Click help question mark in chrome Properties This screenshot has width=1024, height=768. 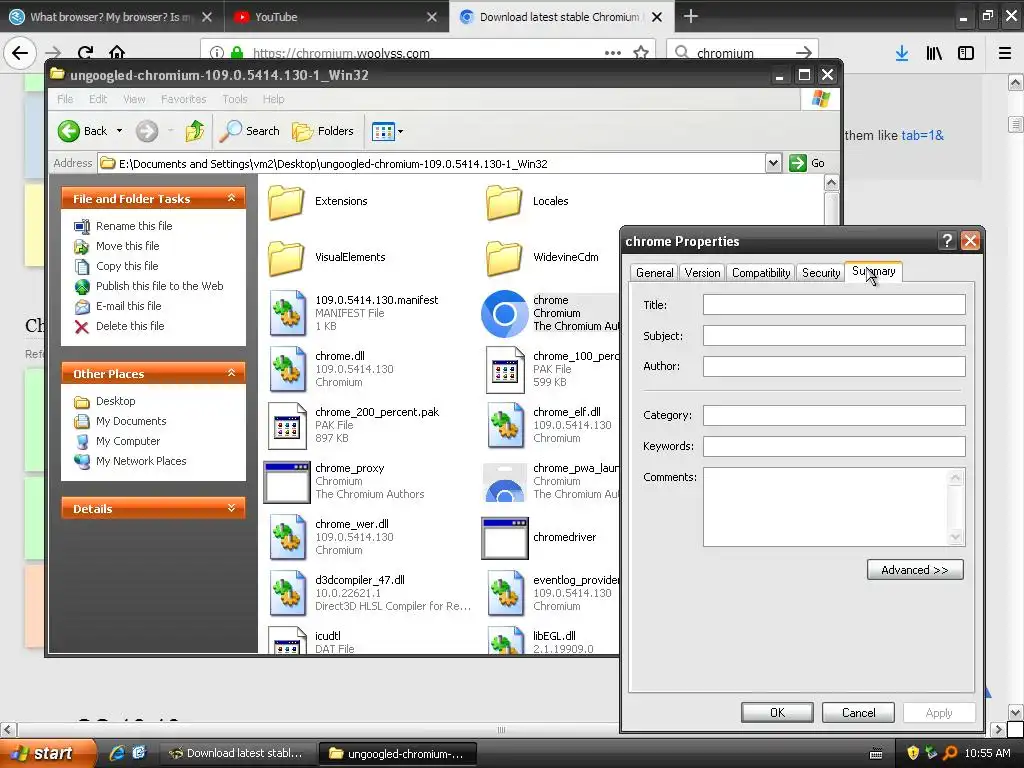[947, 241]
